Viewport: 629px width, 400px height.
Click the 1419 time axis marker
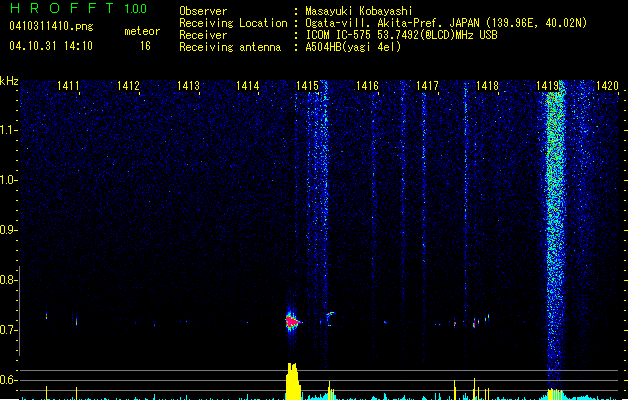click(547, 85)
